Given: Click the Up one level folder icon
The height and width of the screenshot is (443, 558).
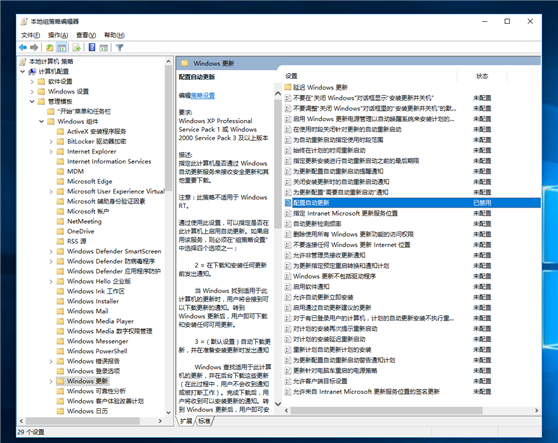Looking at the screenshot, I should pos(49,47).
